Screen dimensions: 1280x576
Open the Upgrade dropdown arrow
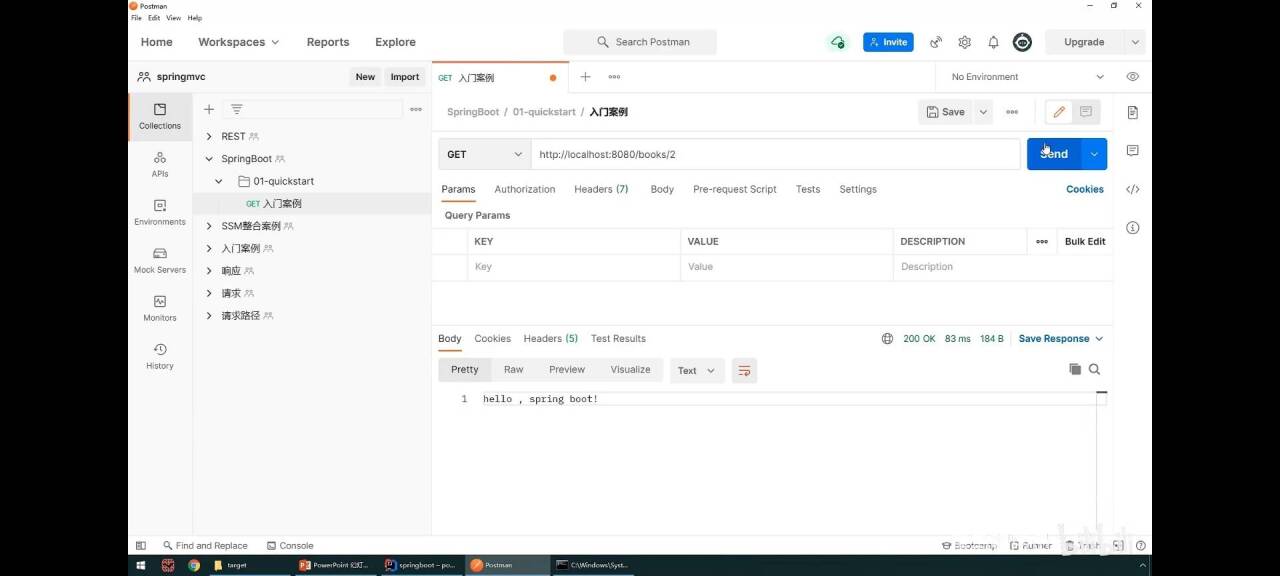tap(1135, 42)
